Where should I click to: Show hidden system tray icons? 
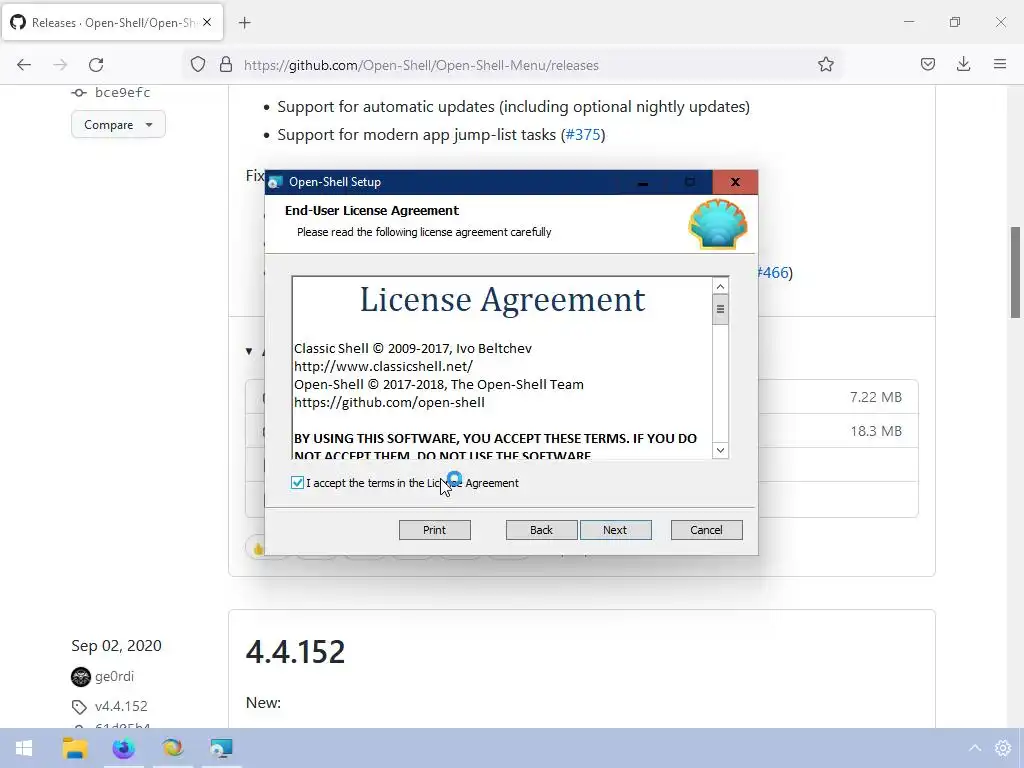coord(974,748)
